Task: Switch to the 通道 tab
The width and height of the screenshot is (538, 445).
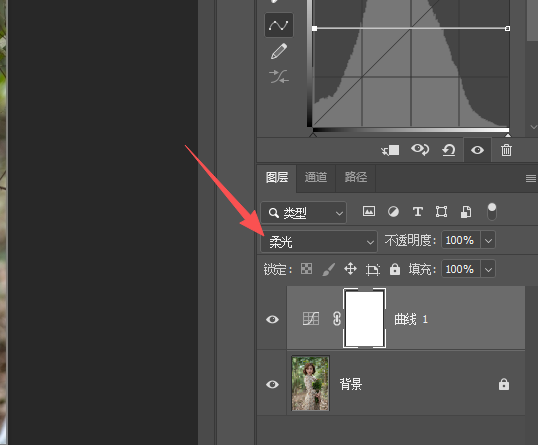Action: (x=316, y=177)
